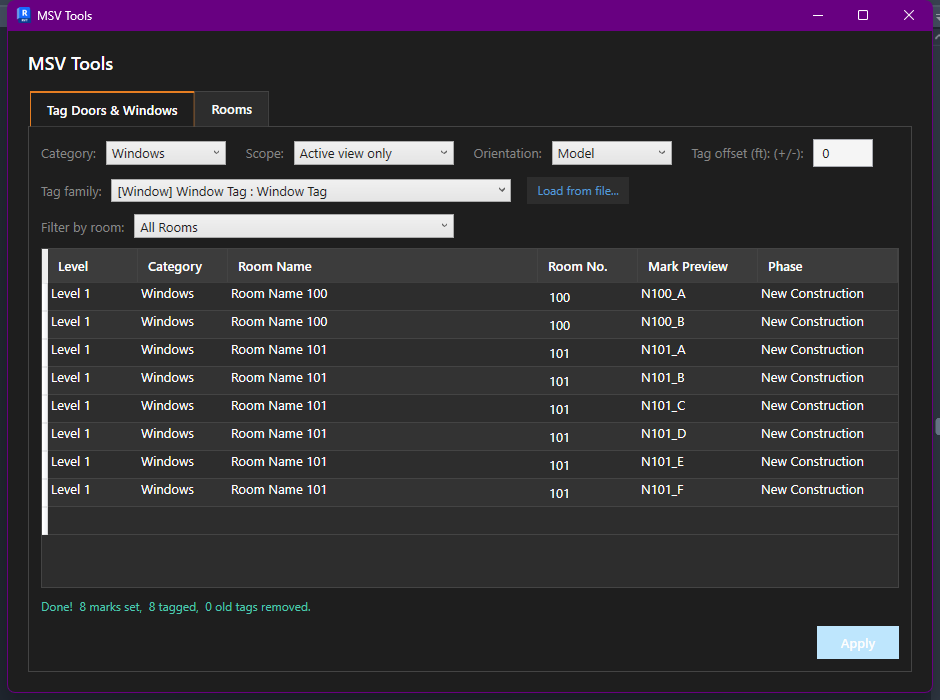The height and width of the screenshot is (700, 940).
Task: Click New Construction in N101_D row
Action: [x=812, y=433]
